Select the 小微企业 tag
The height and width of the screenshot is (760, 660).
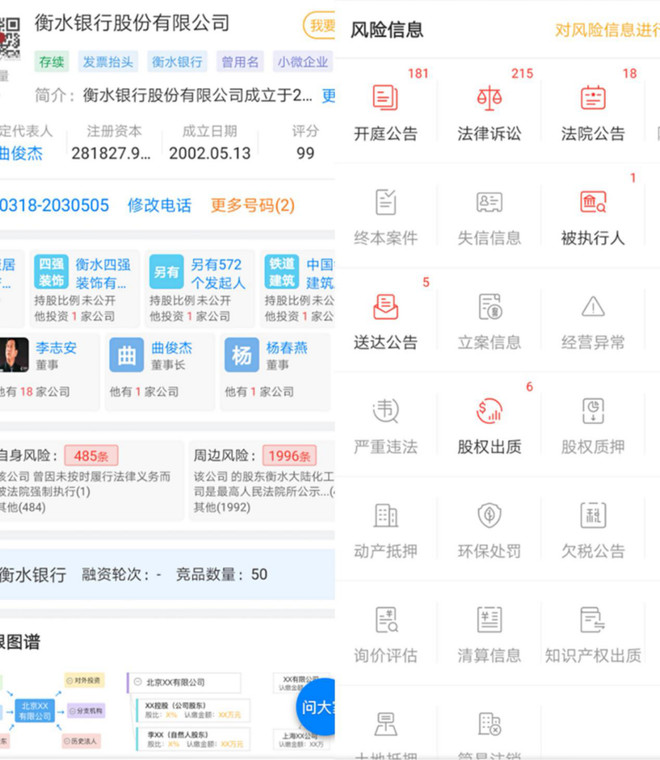click(303, 62)
